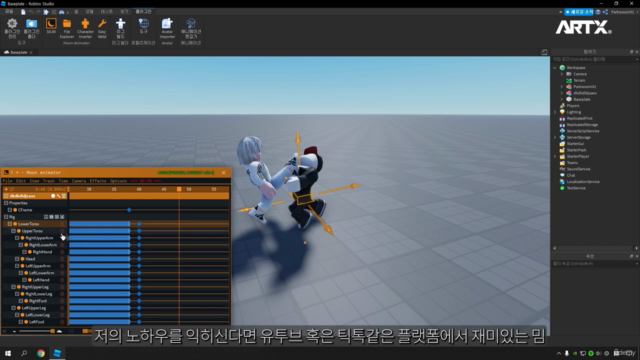Open the animation editor plugin icon
Image resolution: width=640 pixels, height=360 pixels.
pos(191,24)
